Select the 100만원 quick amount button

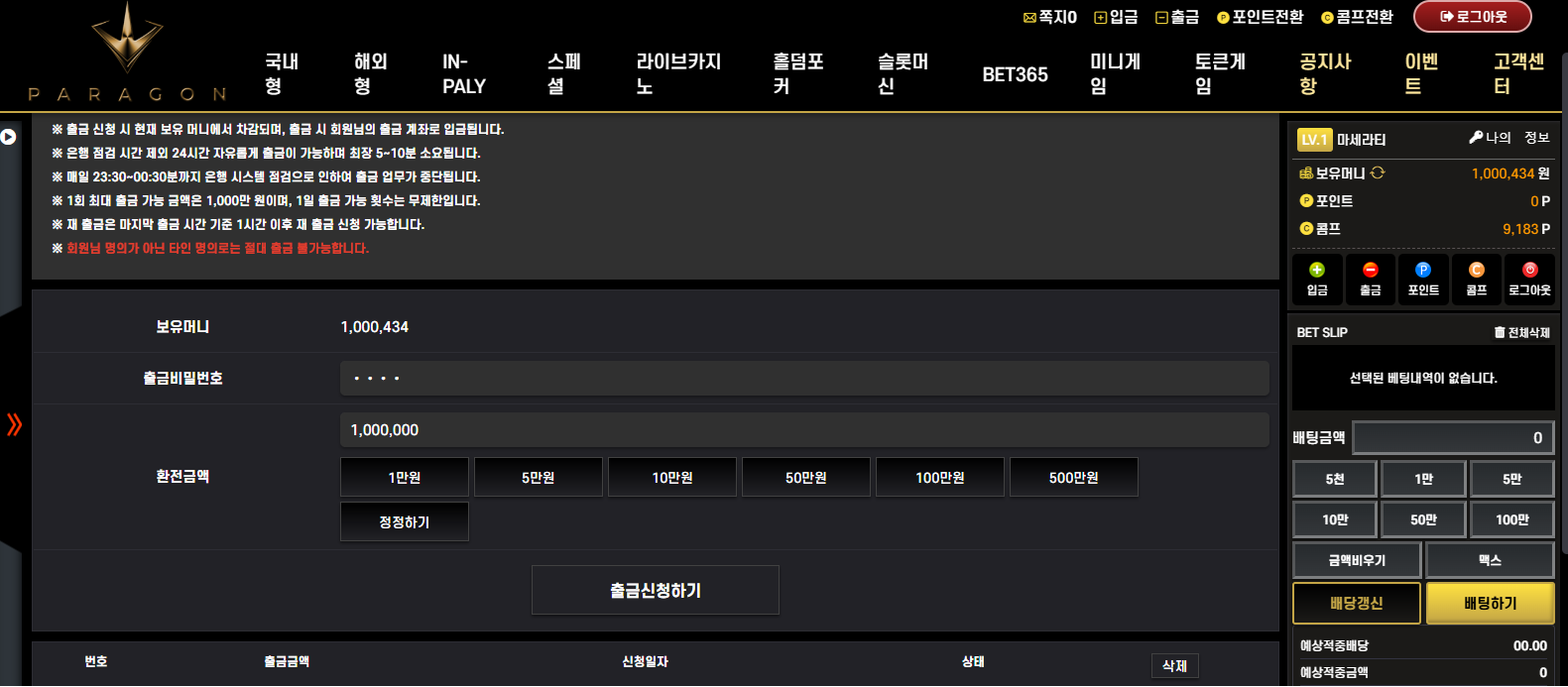939,478
